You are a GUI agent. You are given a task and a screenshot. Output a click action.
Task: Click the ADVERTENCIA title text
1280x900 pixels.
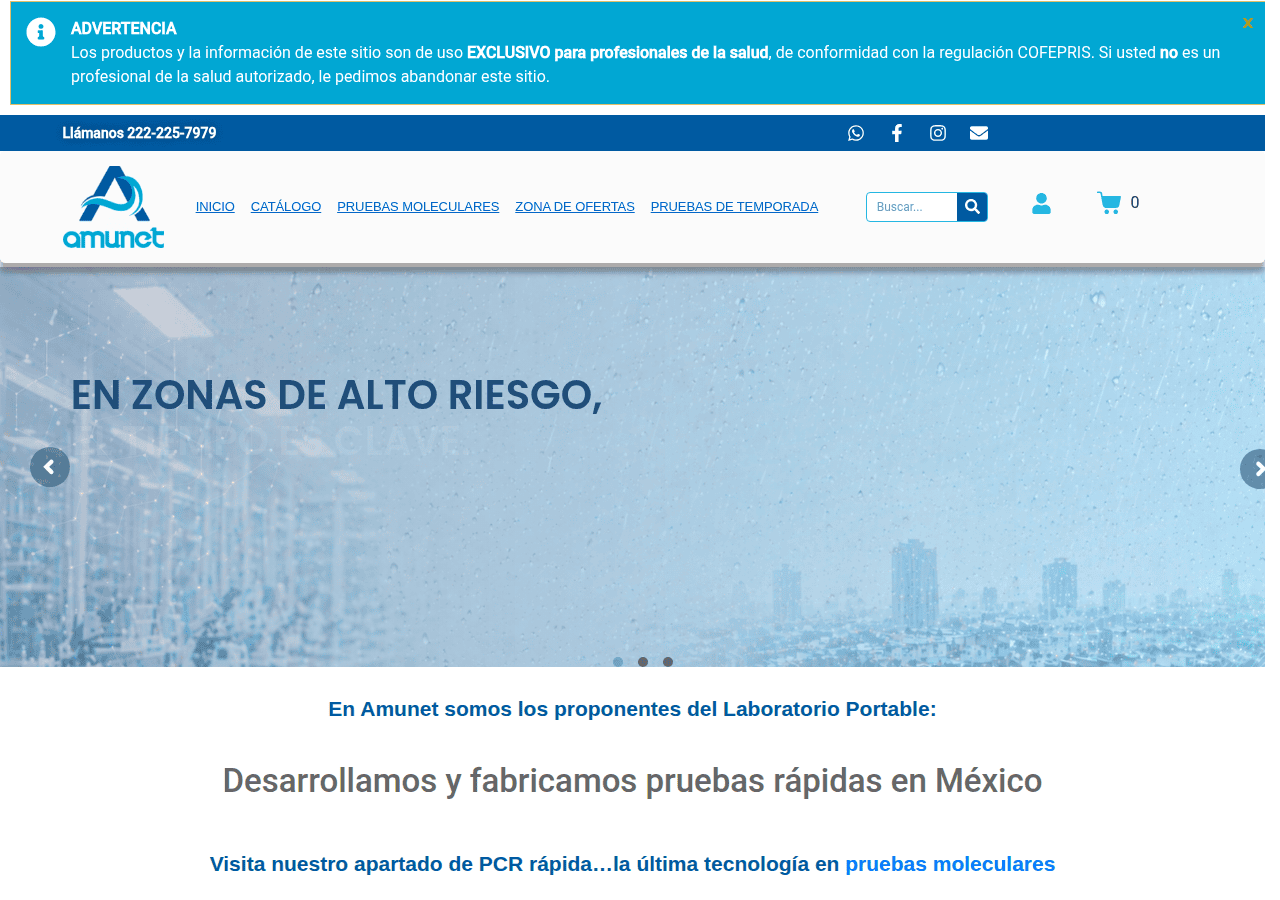click(x=124, y=28)
